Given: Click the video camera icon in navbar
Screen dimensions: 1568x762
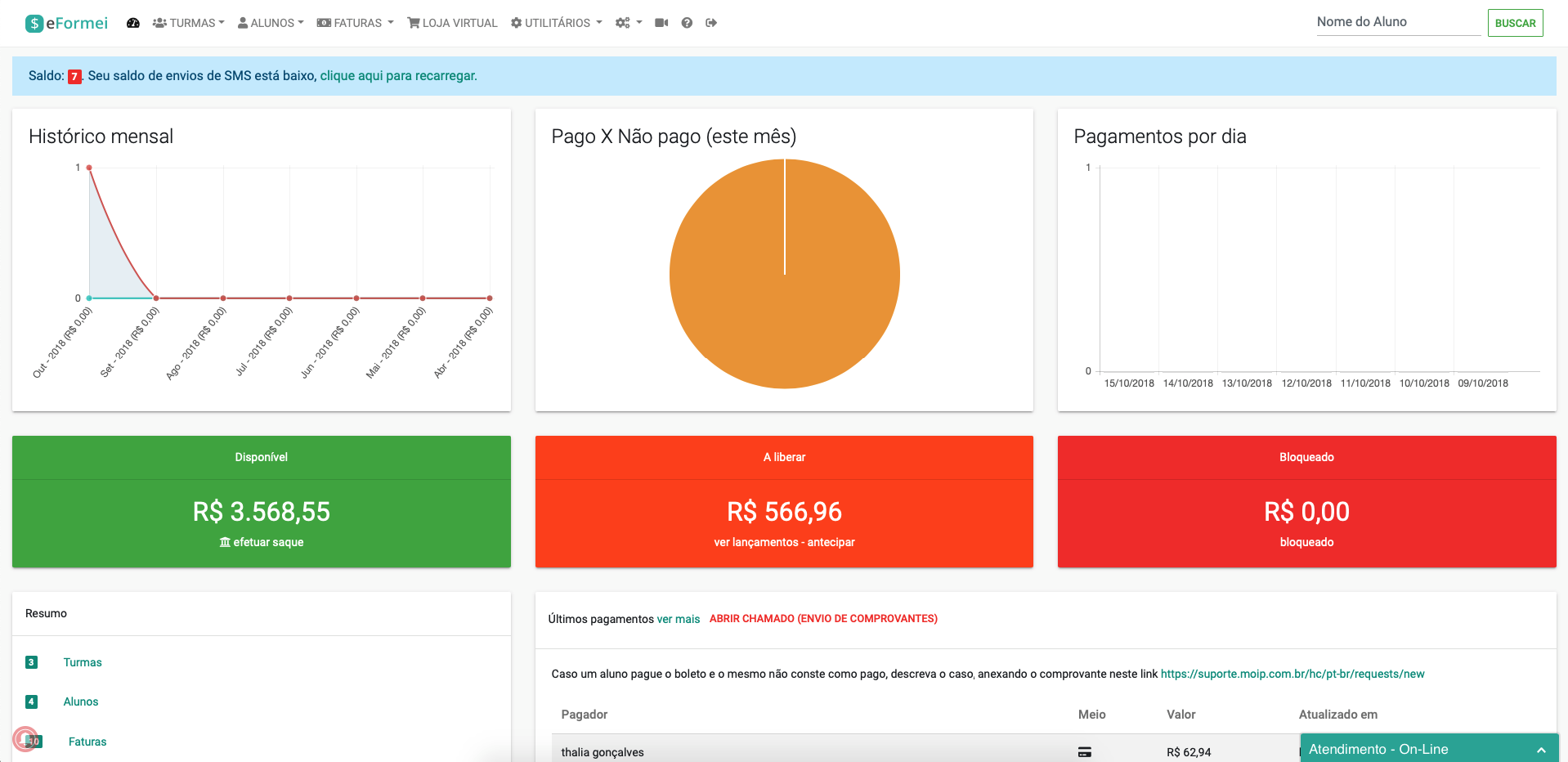Looking at the screenshot, I should click(661, 23).
